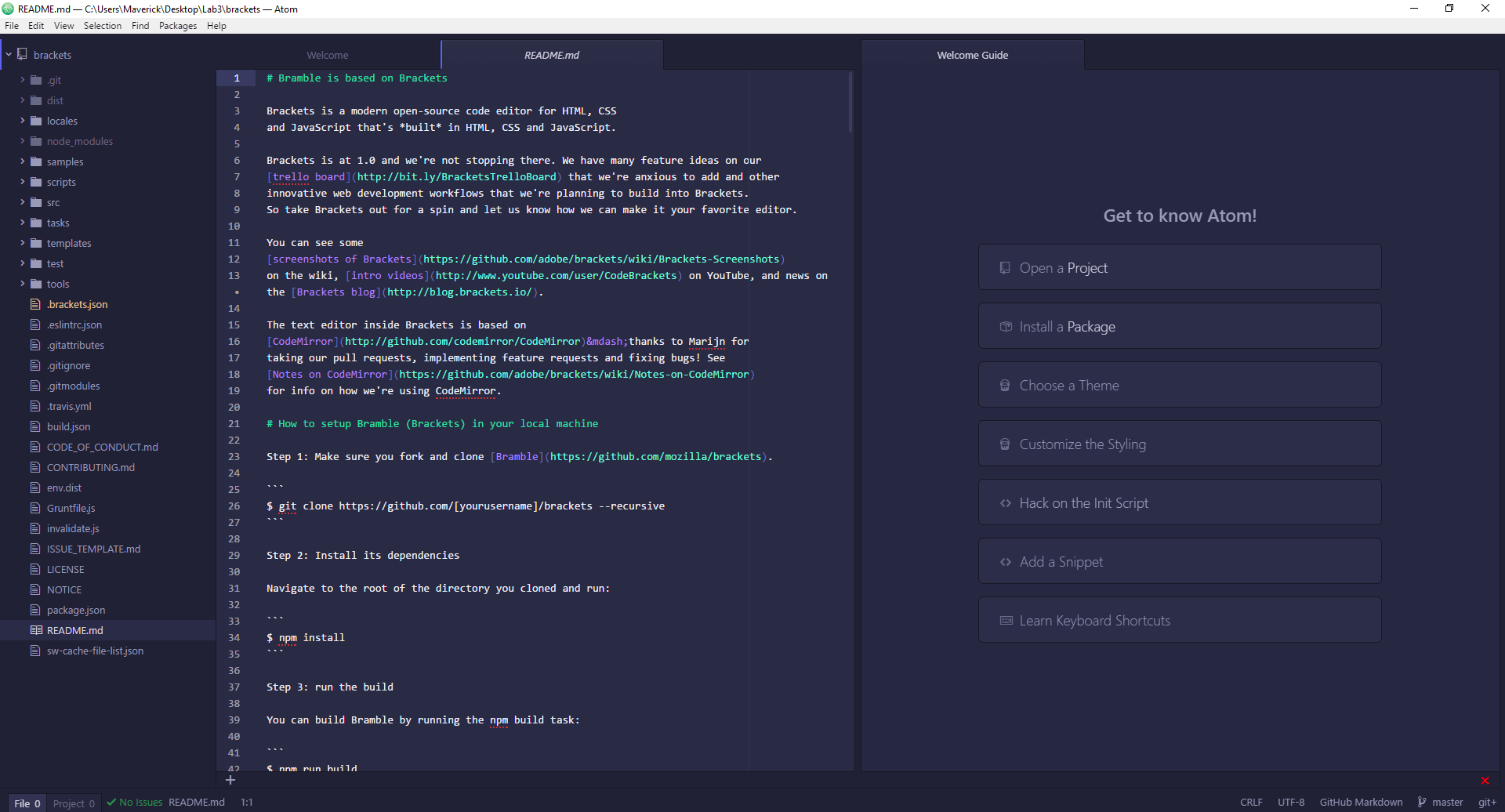Expand the tasks folder chevron

tap(23, 223)
